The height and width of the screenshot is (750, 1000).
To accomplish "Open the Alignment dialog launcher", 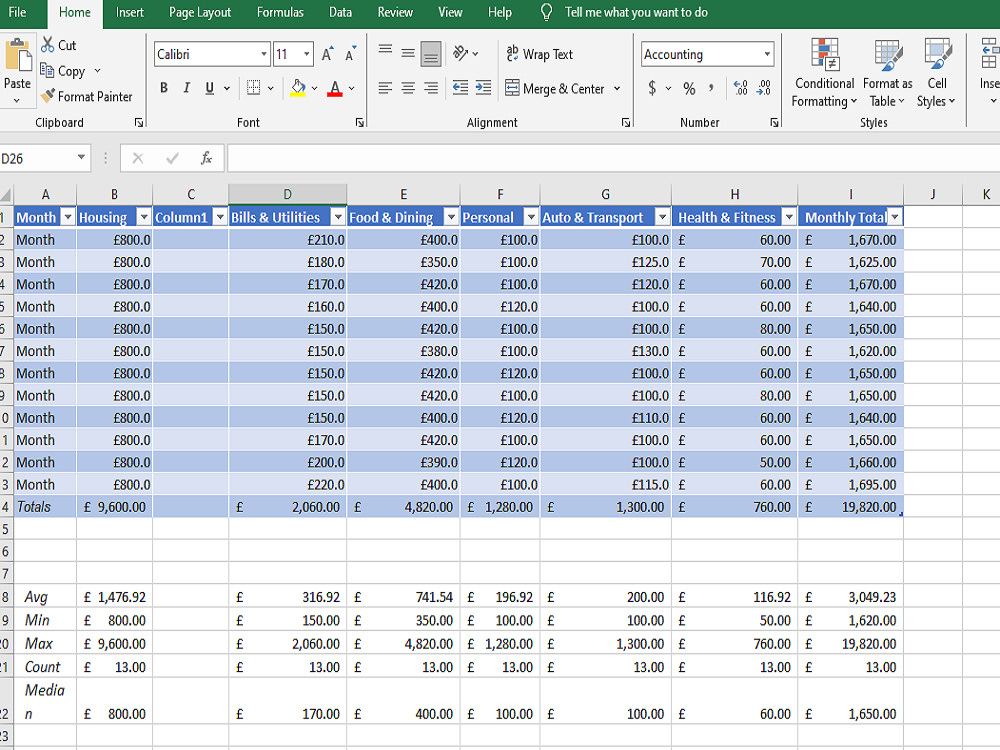I will tap(626, 122).
